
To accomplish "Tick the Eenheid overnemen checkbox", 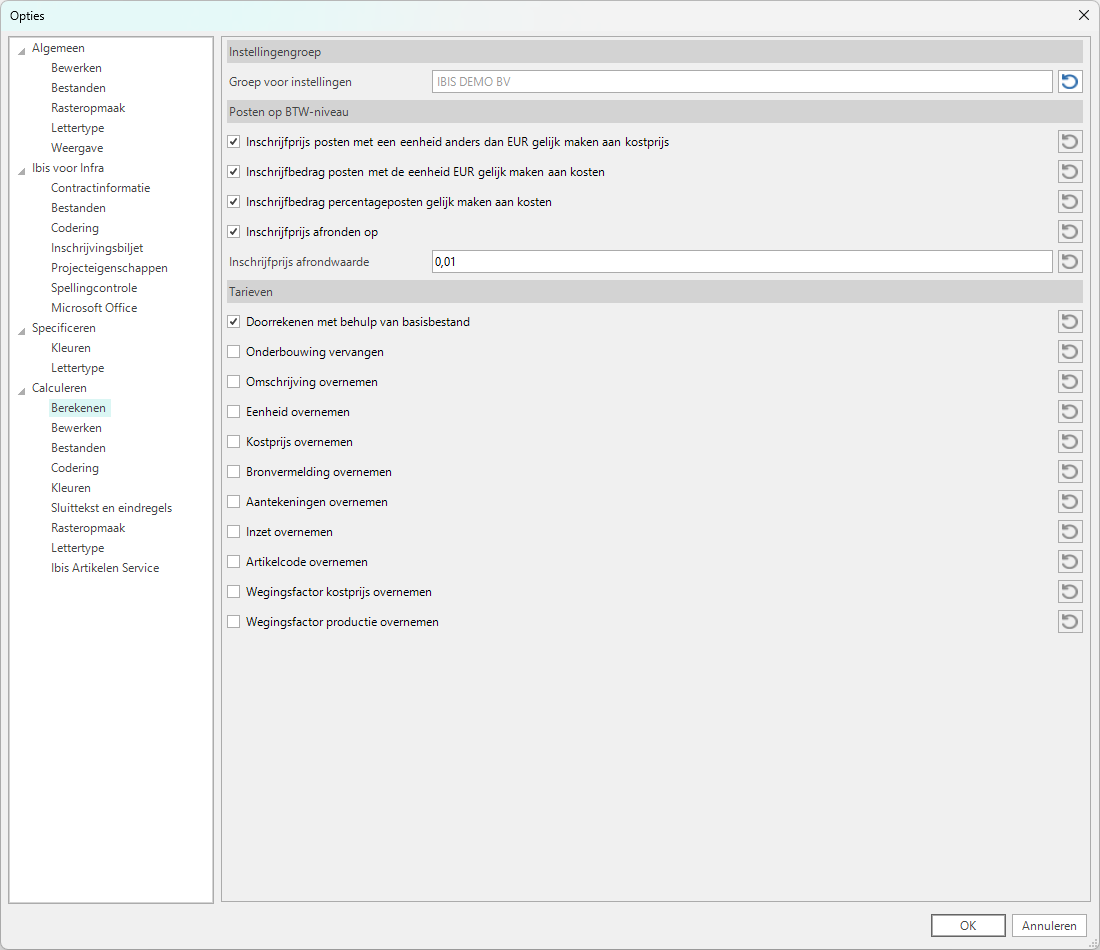I will [x=234, y=412].
